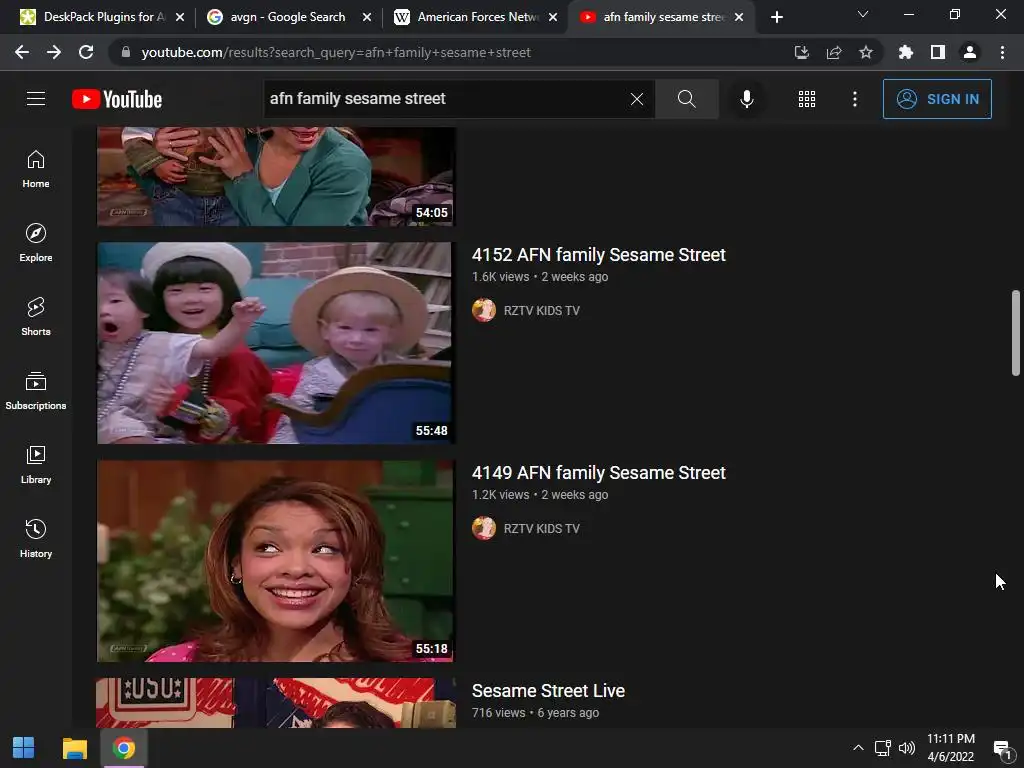
Task: Click the SIGN IN button
Action: tap(937, 99)
